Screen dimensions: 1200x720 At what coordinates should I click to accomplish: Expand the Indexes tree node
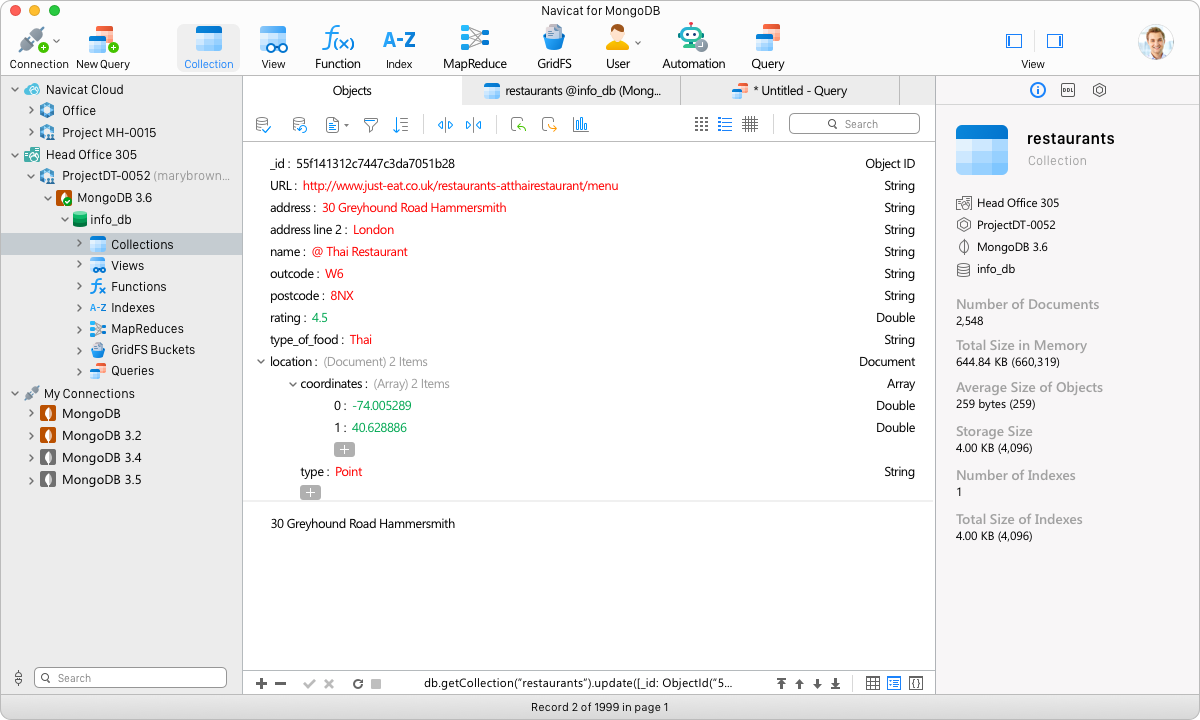point(79,308)
